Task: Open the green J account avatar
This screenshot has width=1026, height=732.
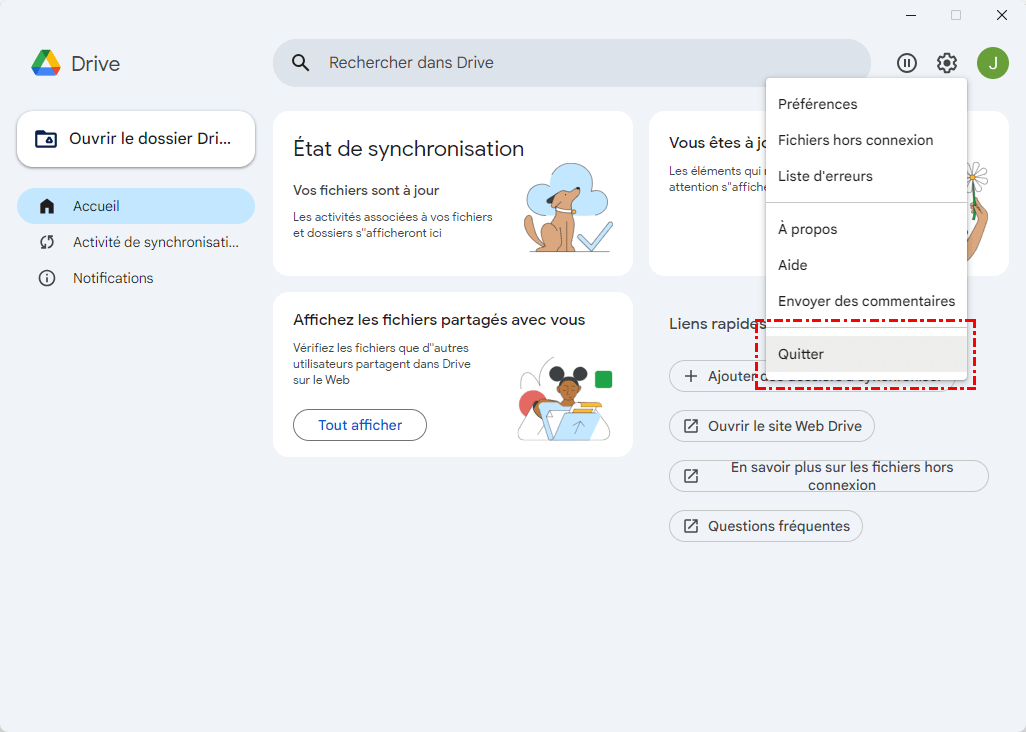Action: [x=992, y=63]
